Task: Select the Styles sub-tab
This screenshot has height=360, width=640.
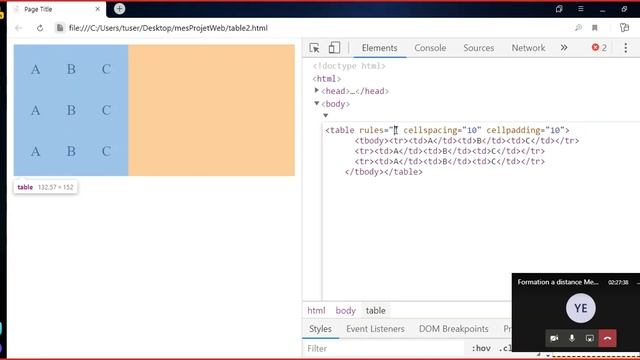Action: [x=320, y=329]
